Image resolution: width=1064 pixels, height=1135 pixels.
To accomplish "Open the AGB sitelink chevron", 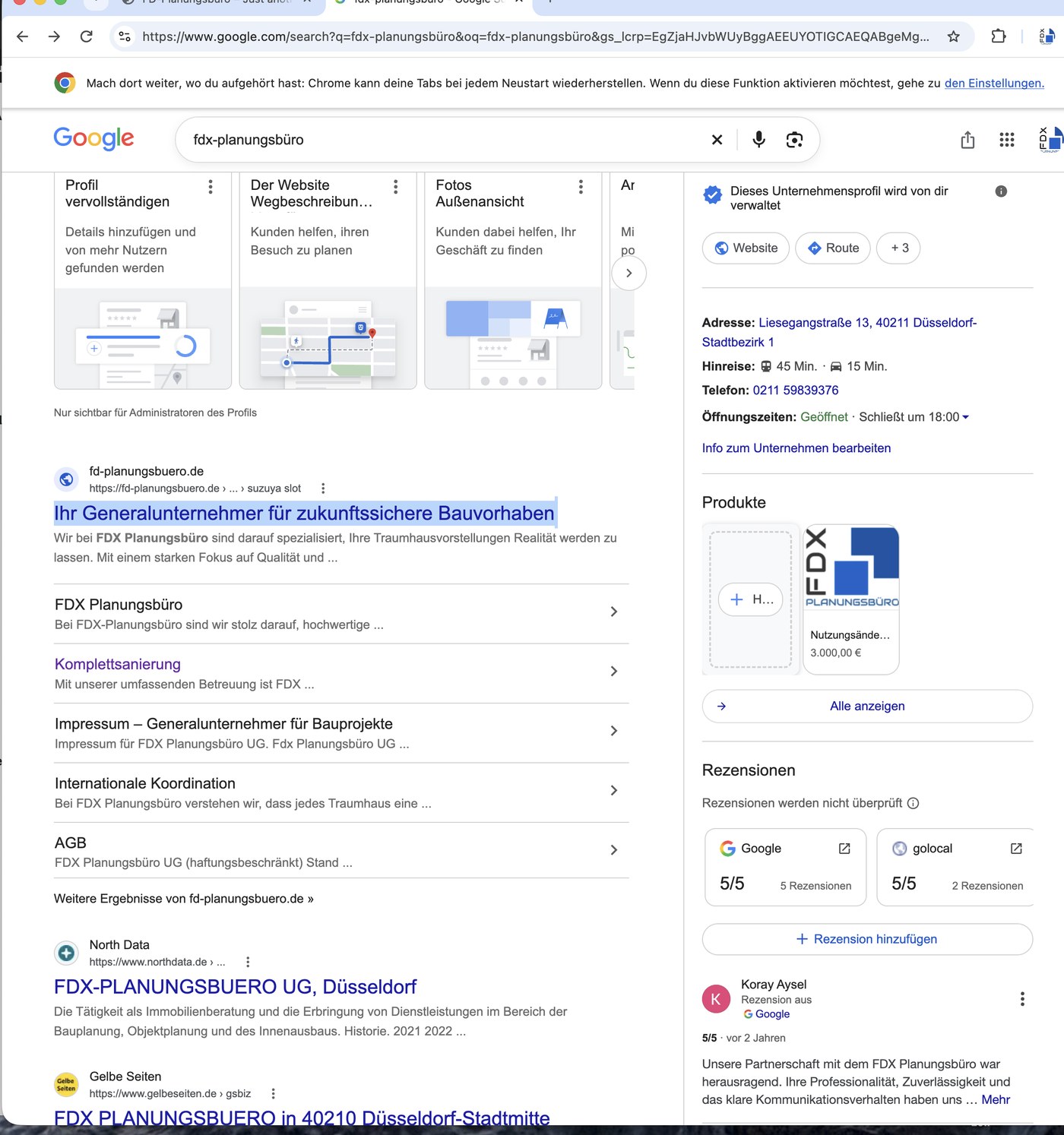I will pos(614,850).
